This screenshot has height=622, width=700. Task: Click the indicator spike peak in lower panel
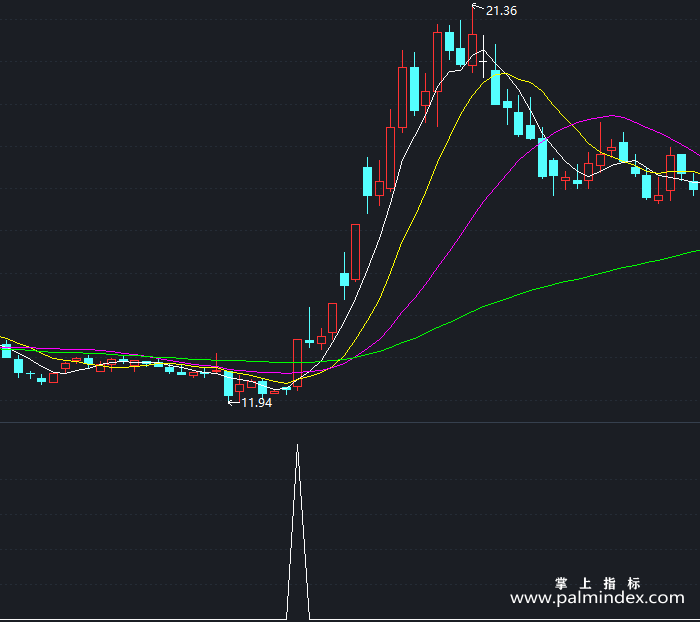pyautogui.click(x=298, y=445)
